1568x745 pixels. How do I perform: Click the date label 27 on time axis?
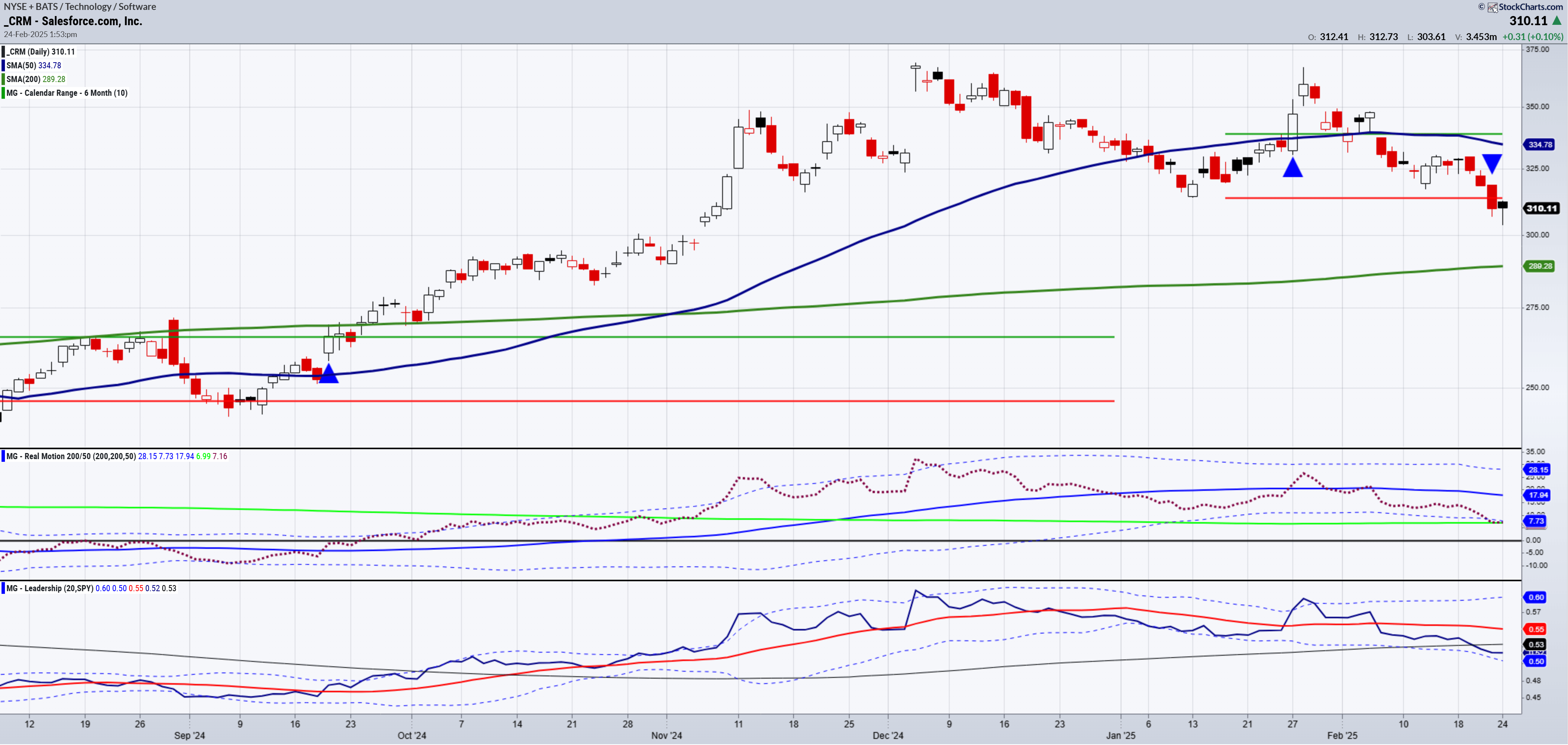coord(1292,724)
